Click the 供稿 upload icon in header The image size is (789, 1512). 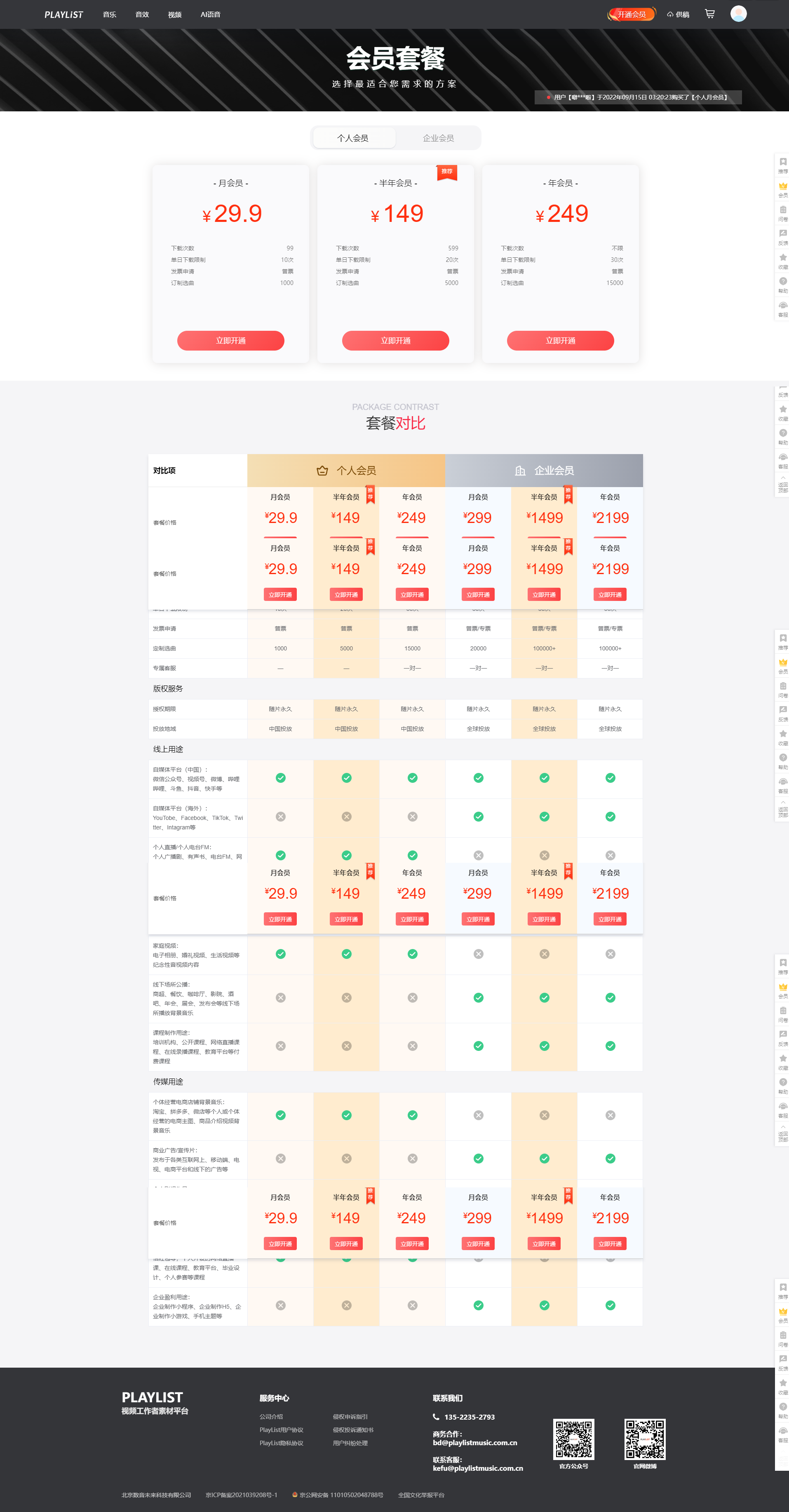coord(670,15)
